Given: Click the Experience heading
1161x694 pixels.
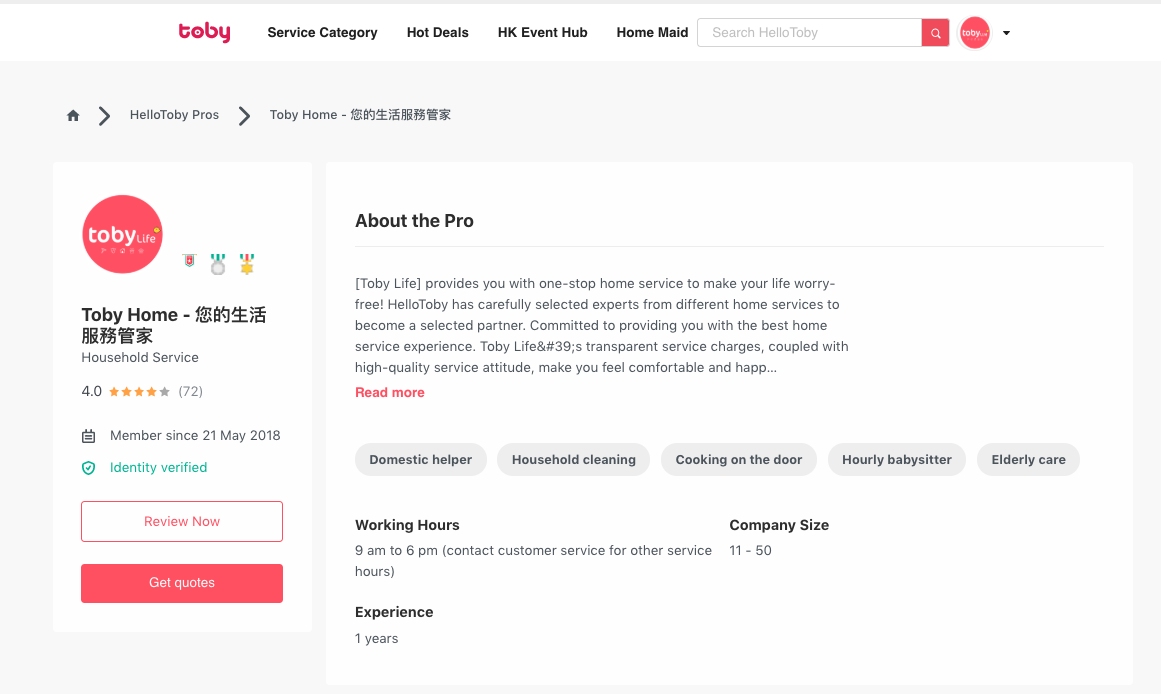Looking at the screenshot, I should coord(394,613).
